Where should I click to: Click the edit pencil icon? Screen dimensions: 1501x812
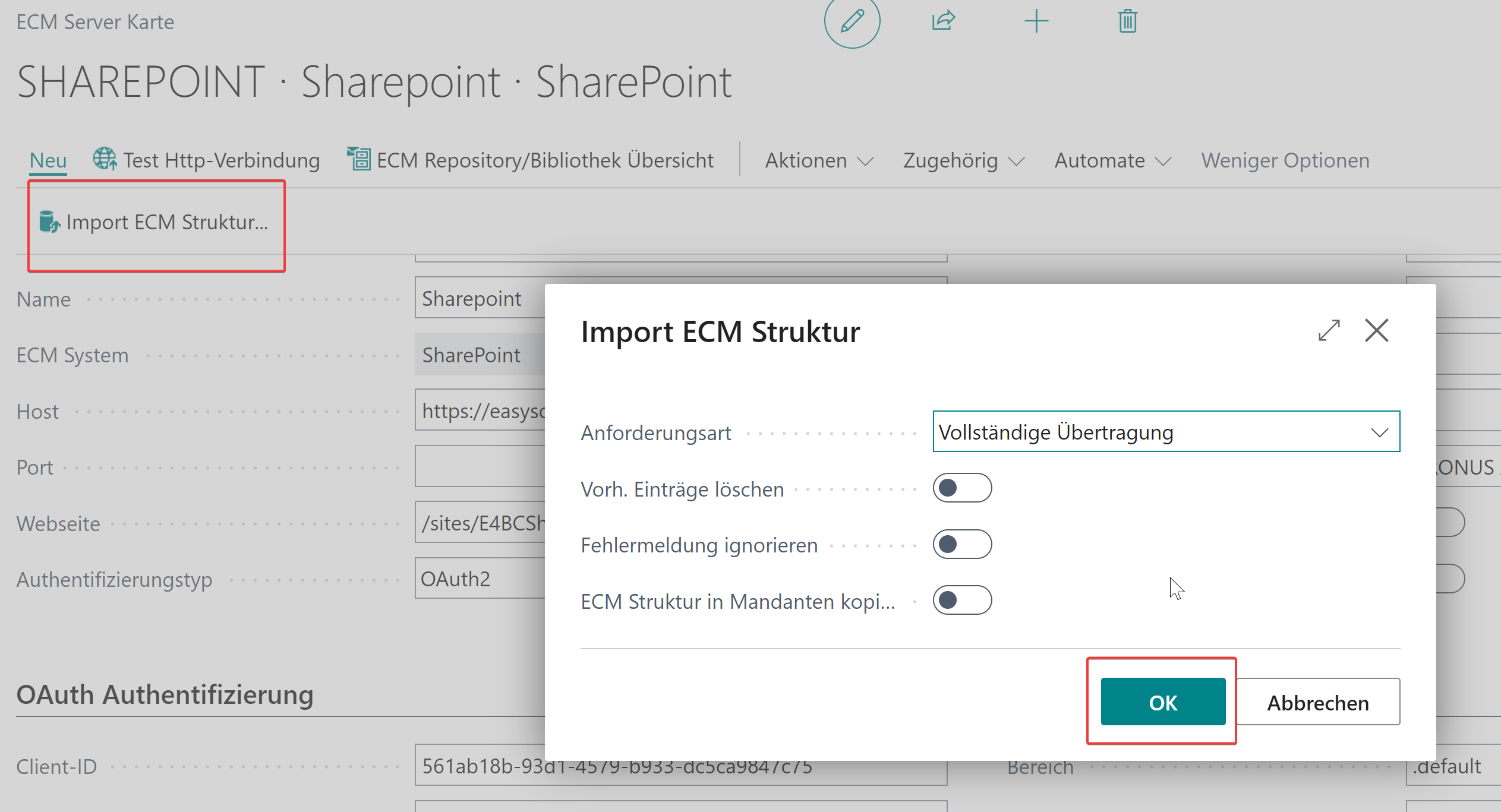(x=852, y=21)
